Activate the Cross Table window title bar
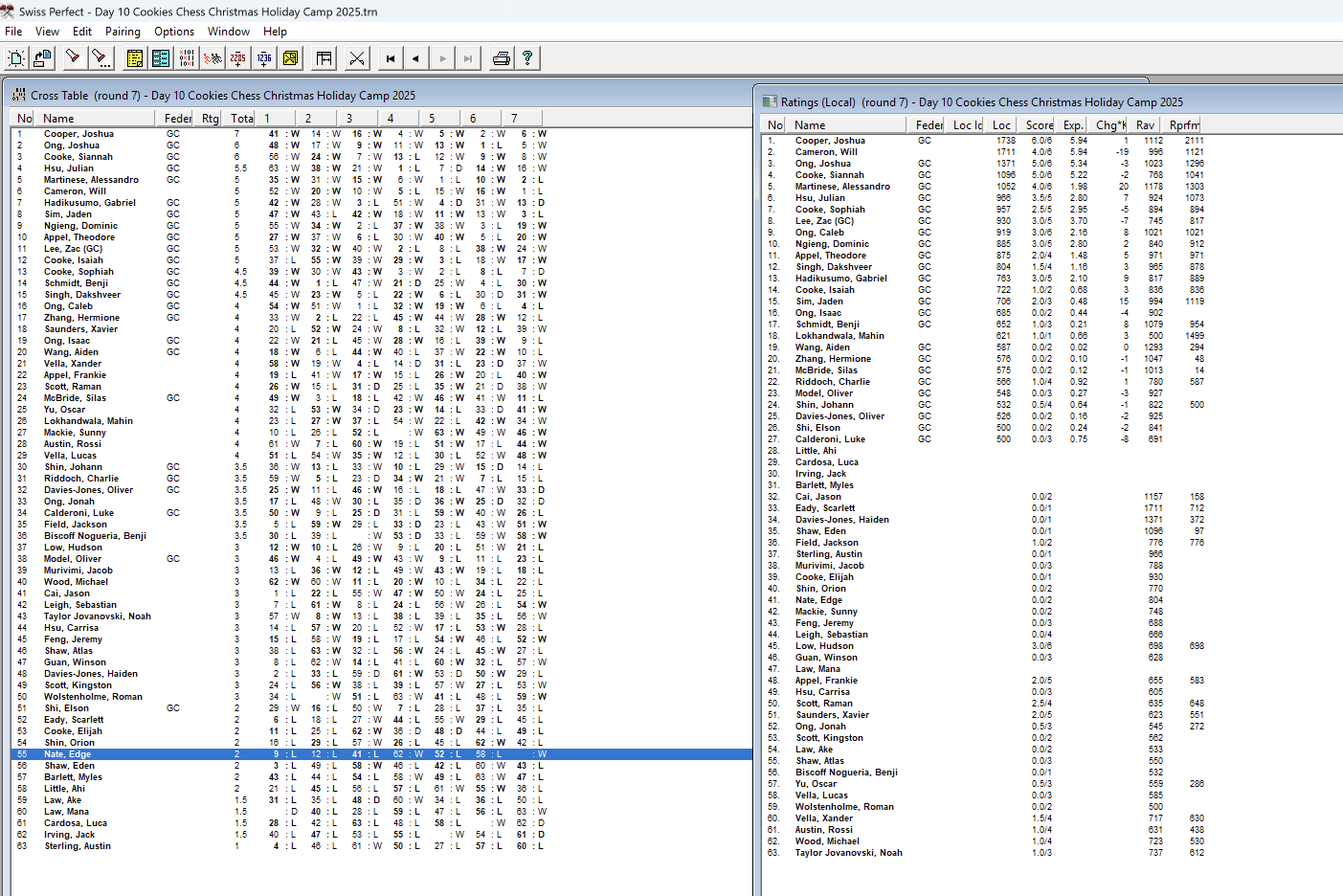Screen dimensions: 1343x896 coord(378,95)
